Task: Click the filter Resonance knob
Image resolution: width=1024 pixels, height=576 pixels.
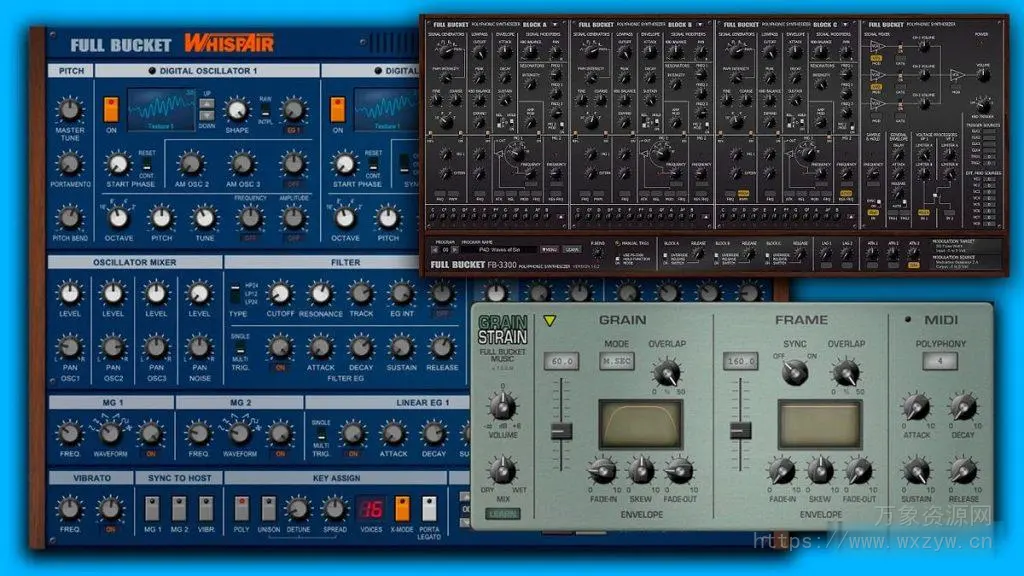Action: pyautogui.click(x=320, y=293)
